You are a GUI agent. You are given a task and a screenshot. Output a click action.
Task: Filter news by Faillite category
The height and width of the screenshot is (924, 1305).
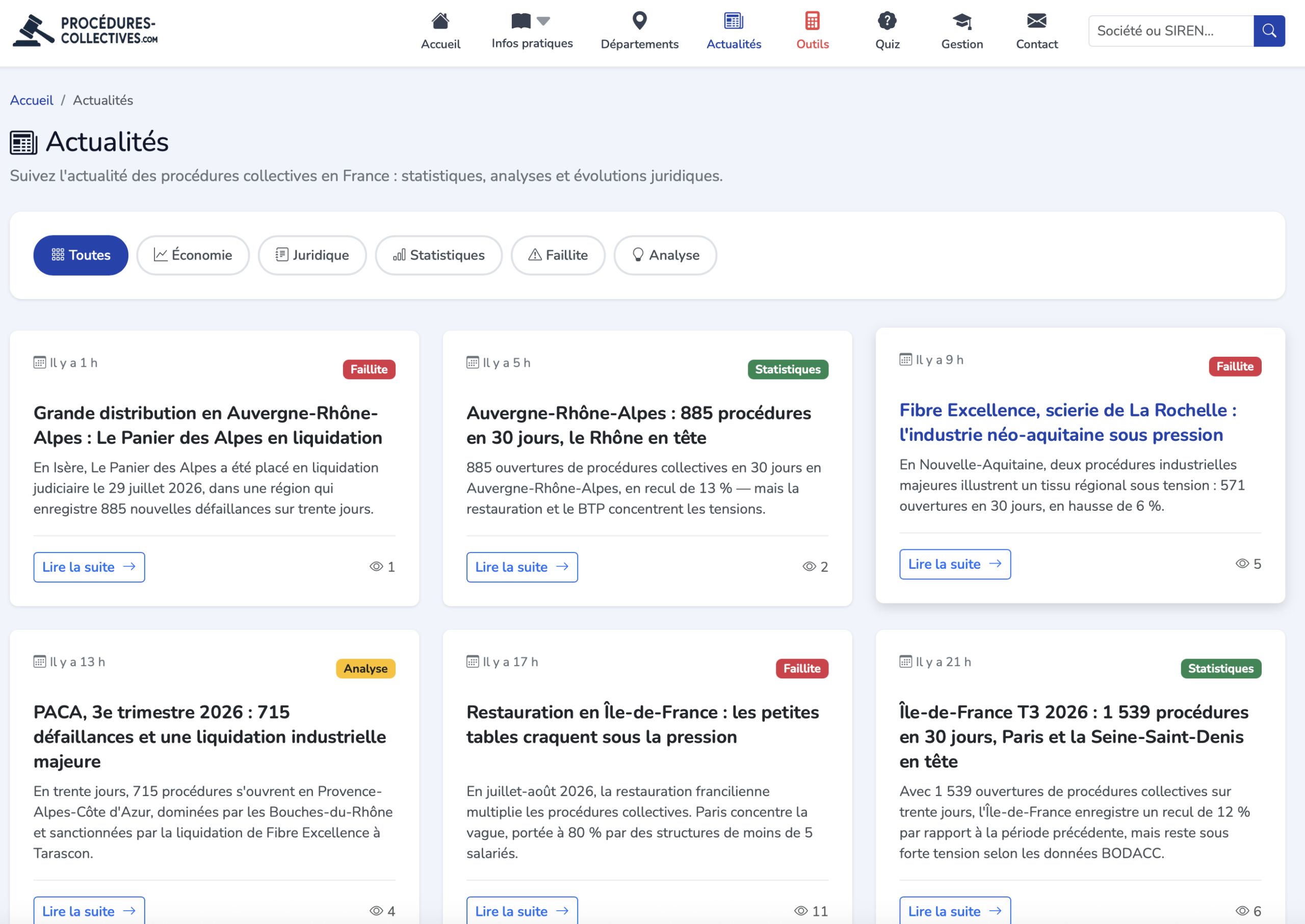pyautogui.click(x=558, y=255)
